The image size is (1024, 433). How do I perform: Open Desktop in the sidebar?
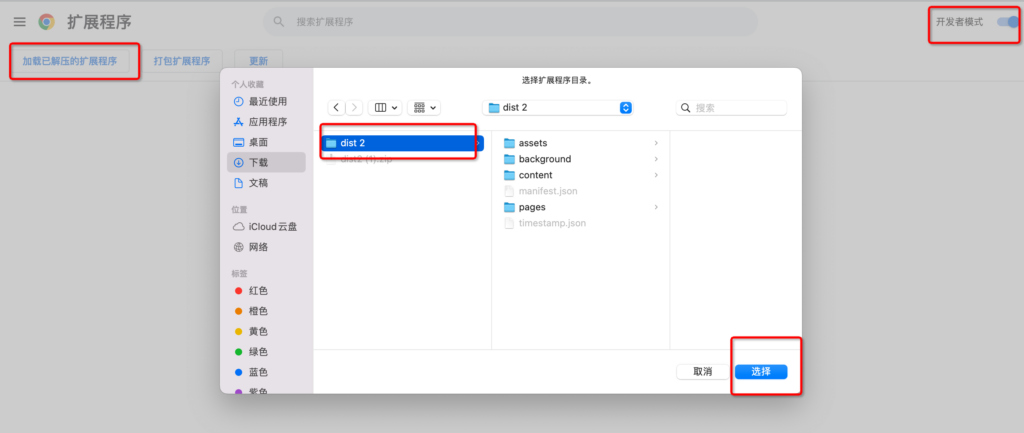(x=258, y=142)
